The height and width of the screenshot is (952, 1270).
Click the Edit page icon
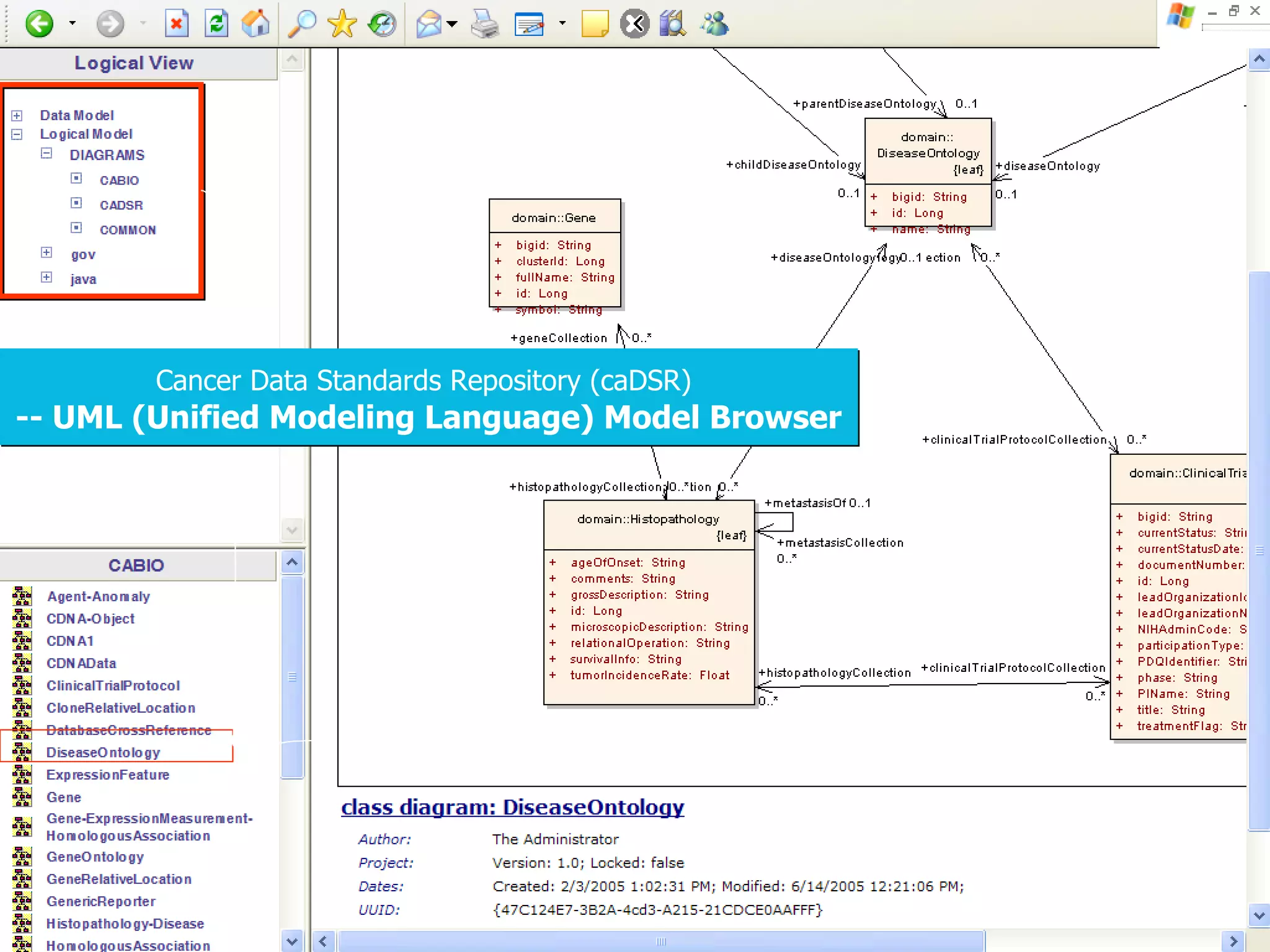(x=529, y=24)
